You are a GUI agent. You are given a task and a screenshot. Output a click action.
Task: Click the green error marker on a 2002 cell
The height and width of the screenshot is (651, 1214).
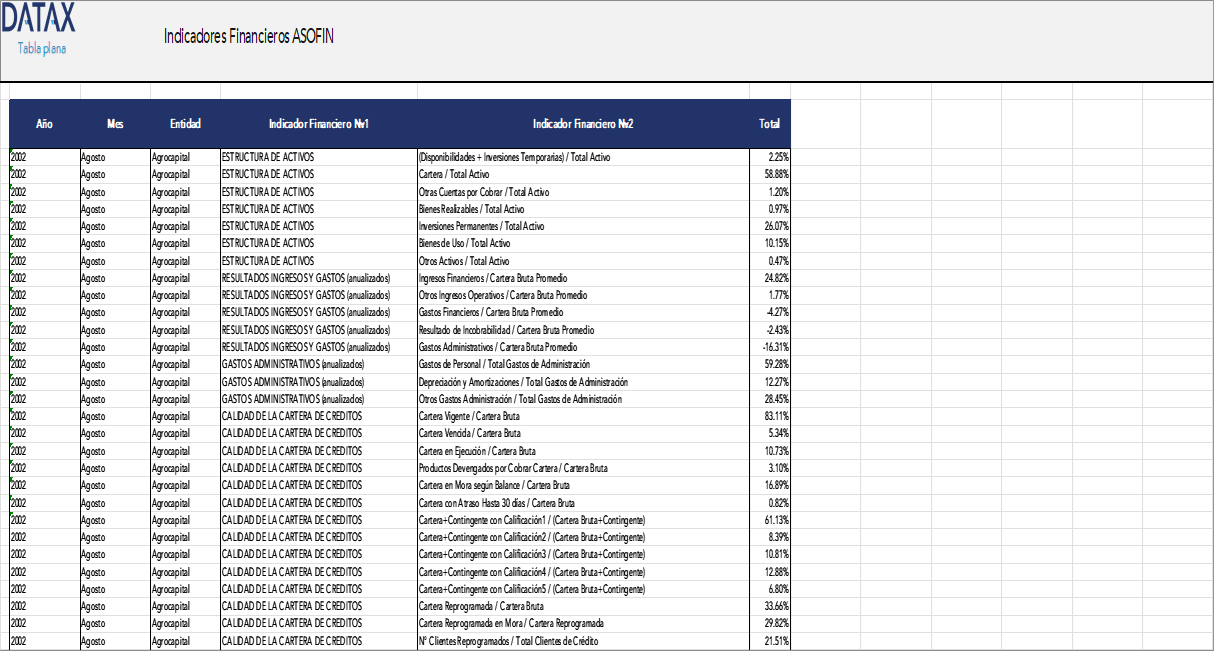[x=12, y=153]
